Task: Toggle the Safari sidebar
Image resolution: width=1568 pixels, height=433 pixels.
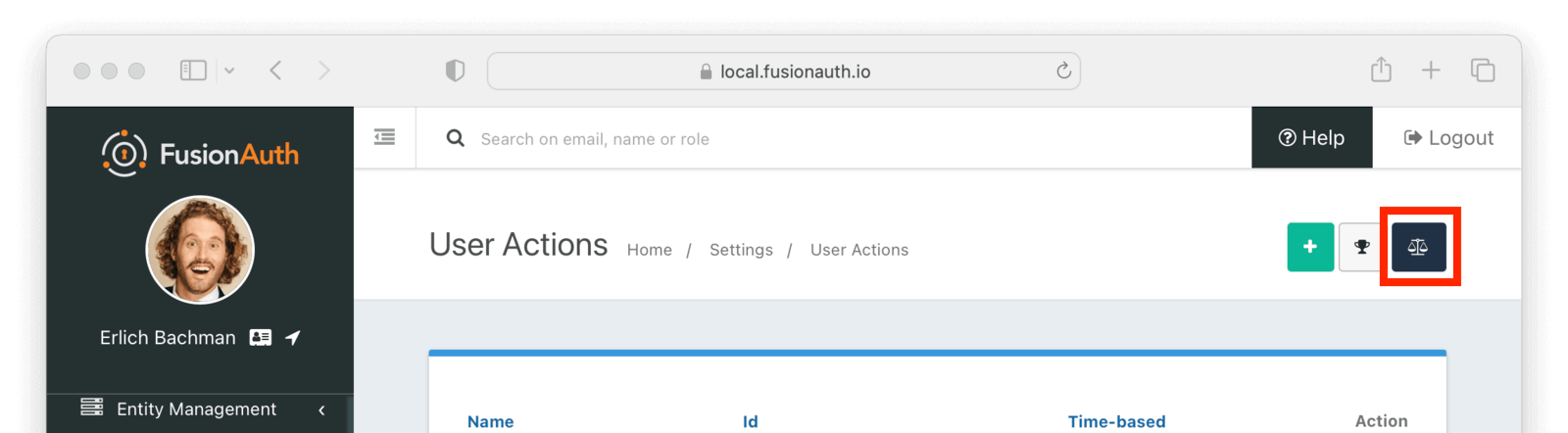Action: [193, 71]
